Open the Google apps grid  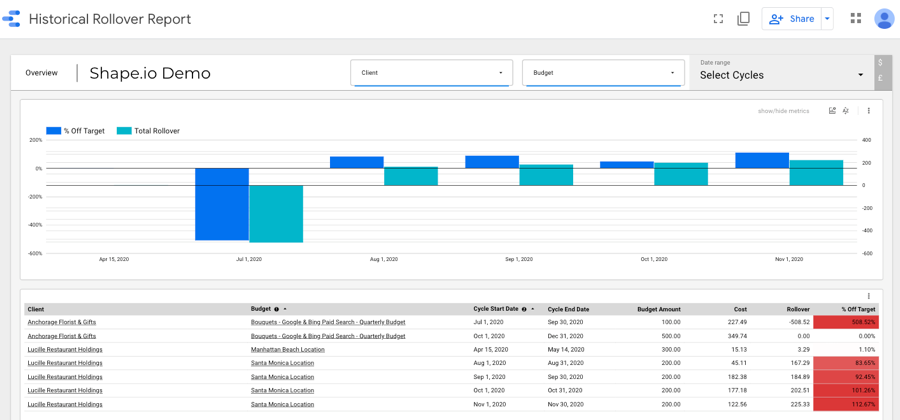pyautogui.click(x=856, y=18)
